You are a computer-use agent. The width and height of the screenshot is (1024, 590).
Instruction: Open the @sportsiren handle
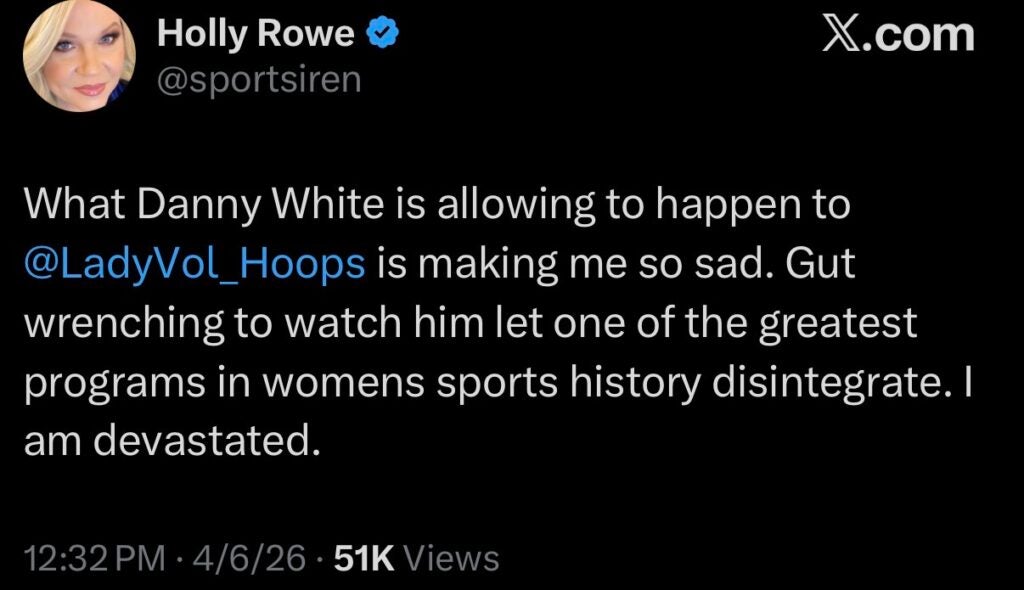pos(259,78)
